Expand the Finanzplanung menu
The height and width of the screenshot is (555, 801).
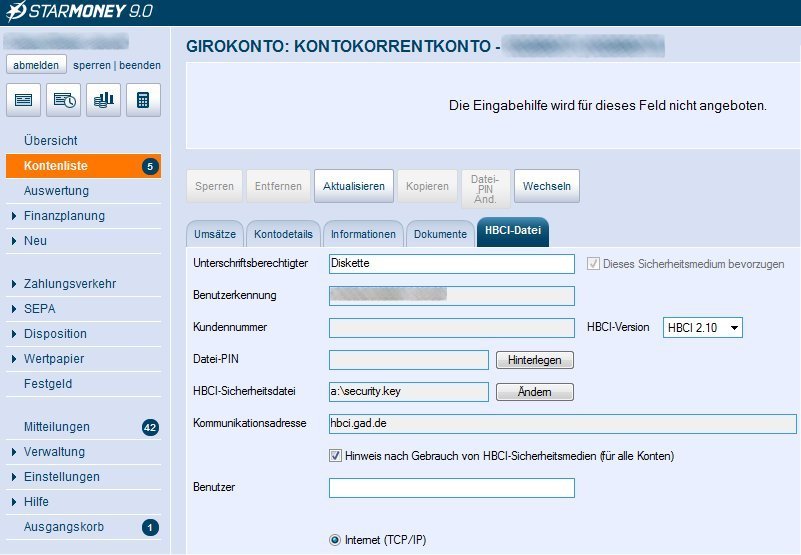click(x=14, y=216)
